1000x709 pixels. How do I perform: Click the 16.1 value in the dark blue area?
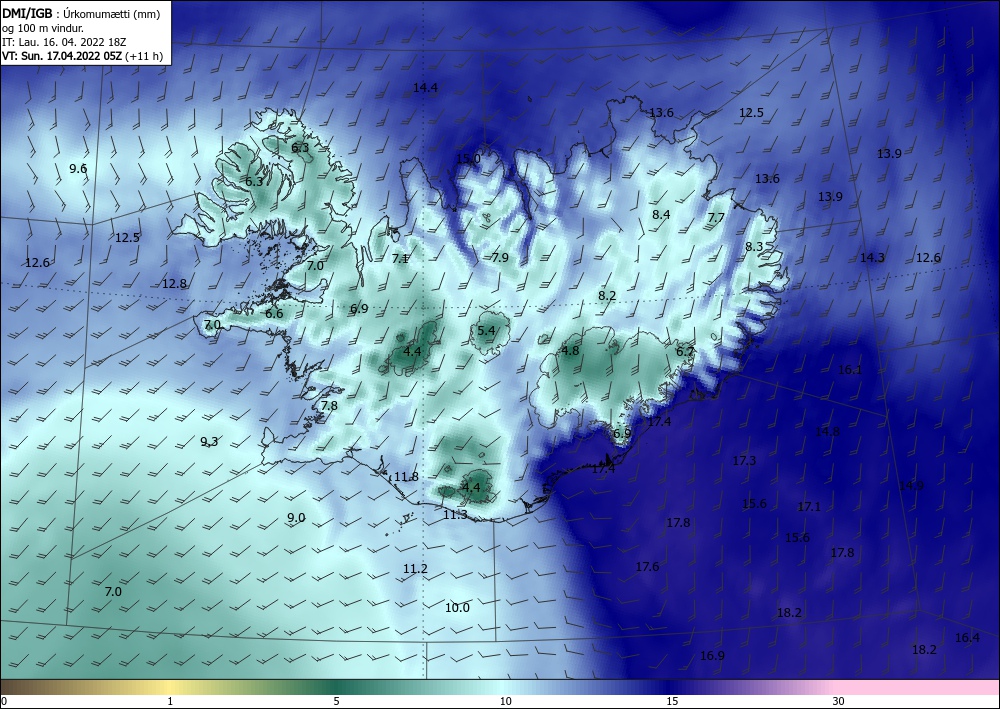pyautogui.click(x=850, y=370)
